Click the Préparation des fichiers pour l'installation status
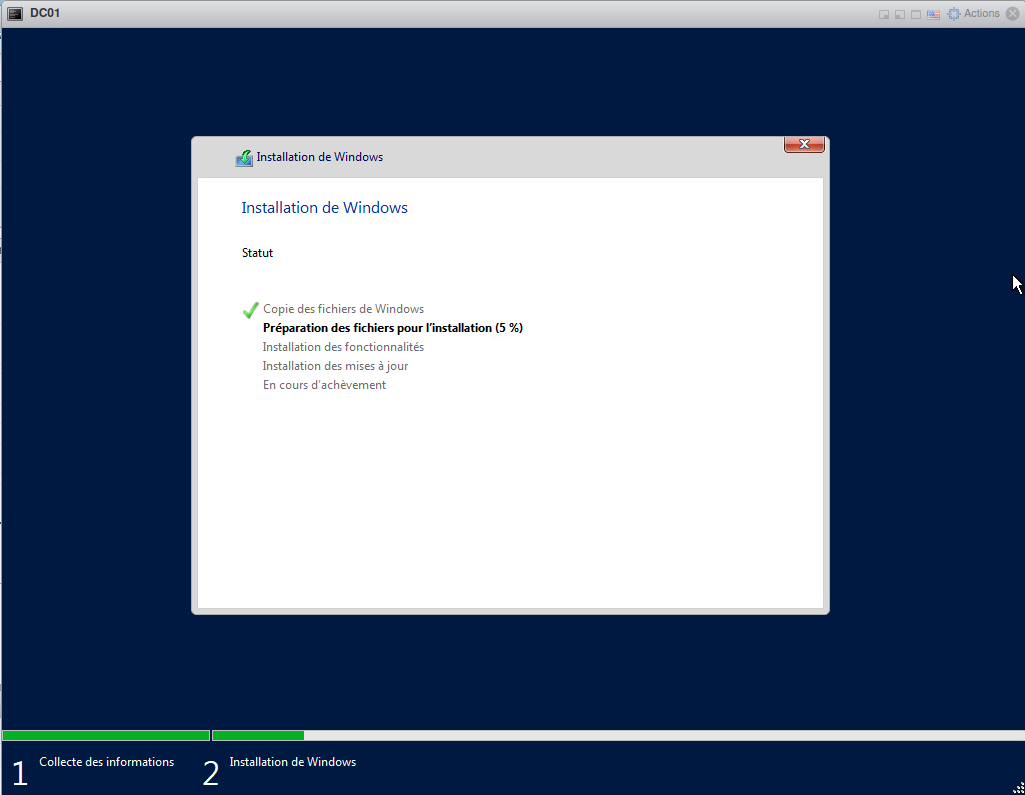This screenshot has width=1025, height=795. coord(392,328)
